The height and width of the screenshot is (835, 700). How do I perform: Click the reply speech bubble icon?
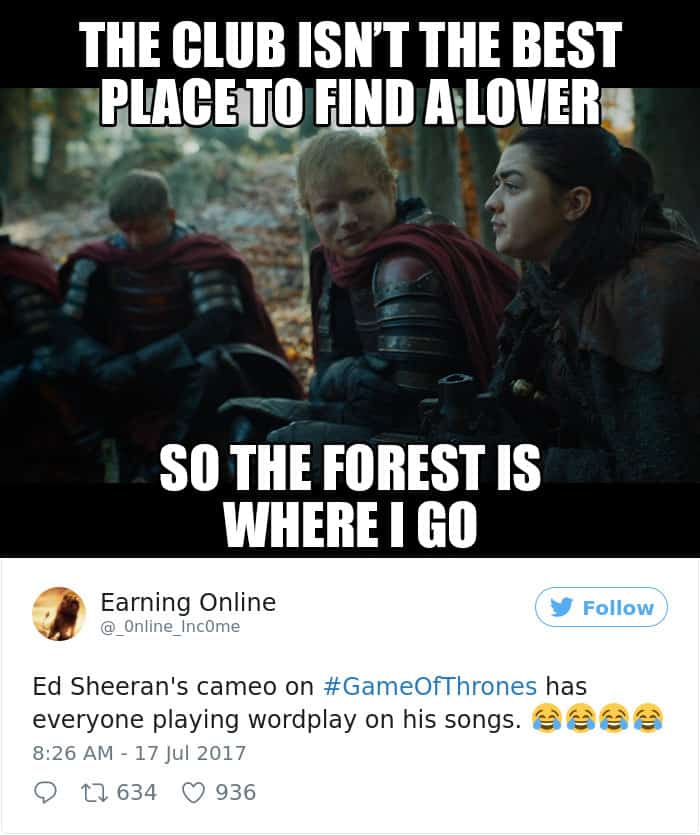pyautogui.click(x=45, y=792)
